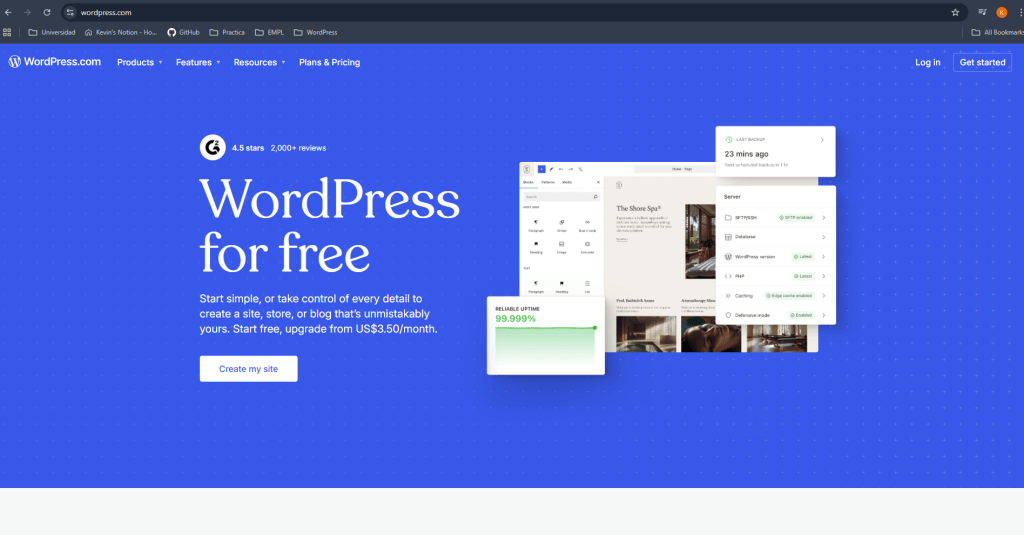Viewport: 1024px width, 535px height.
Task: Open site information icon in address bar
Action: coord(70,12)
